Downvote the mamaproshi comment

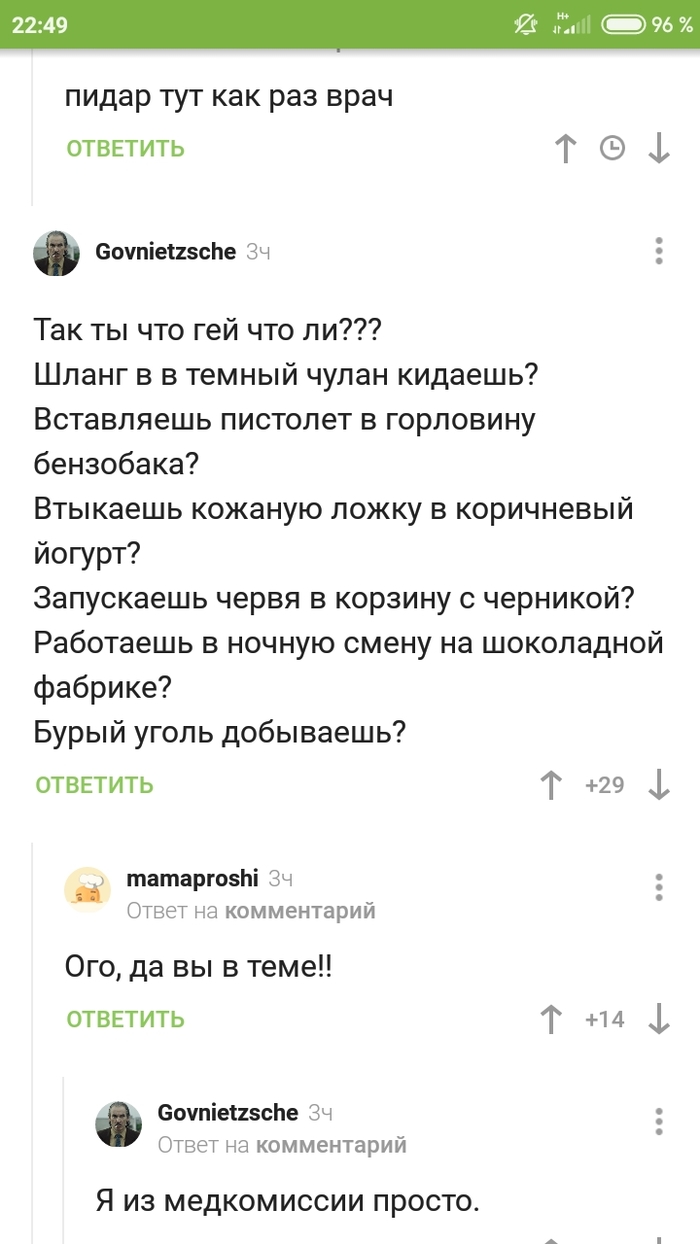tap(659, 1019)
